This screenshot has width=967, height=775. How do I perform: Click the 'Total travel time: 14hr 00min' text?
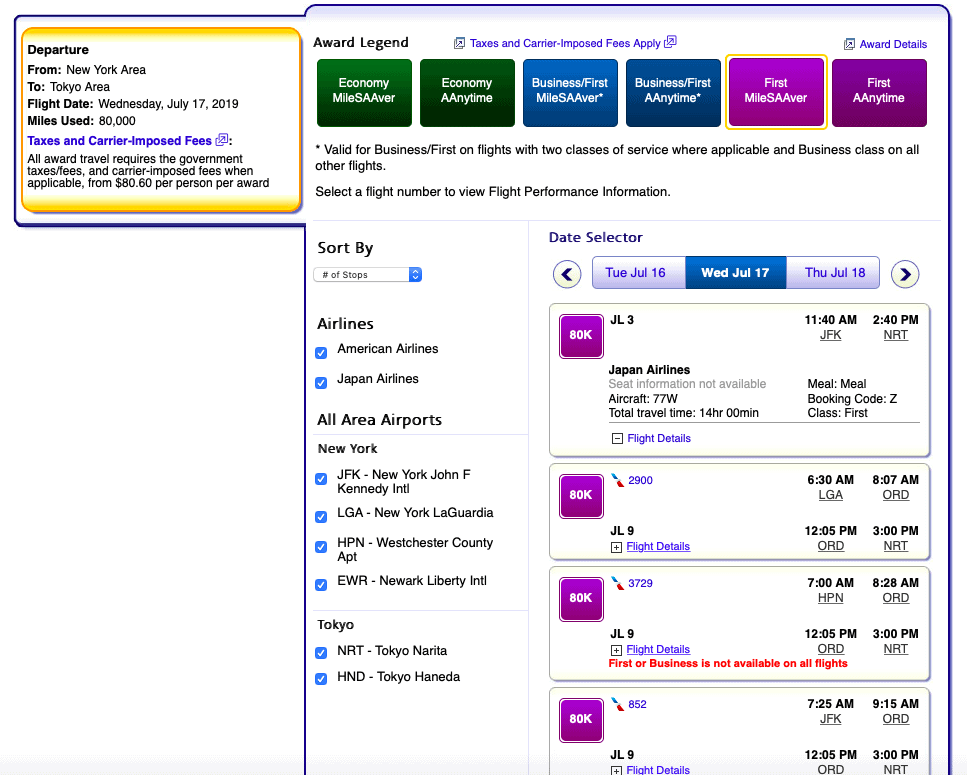click(683, 413)
